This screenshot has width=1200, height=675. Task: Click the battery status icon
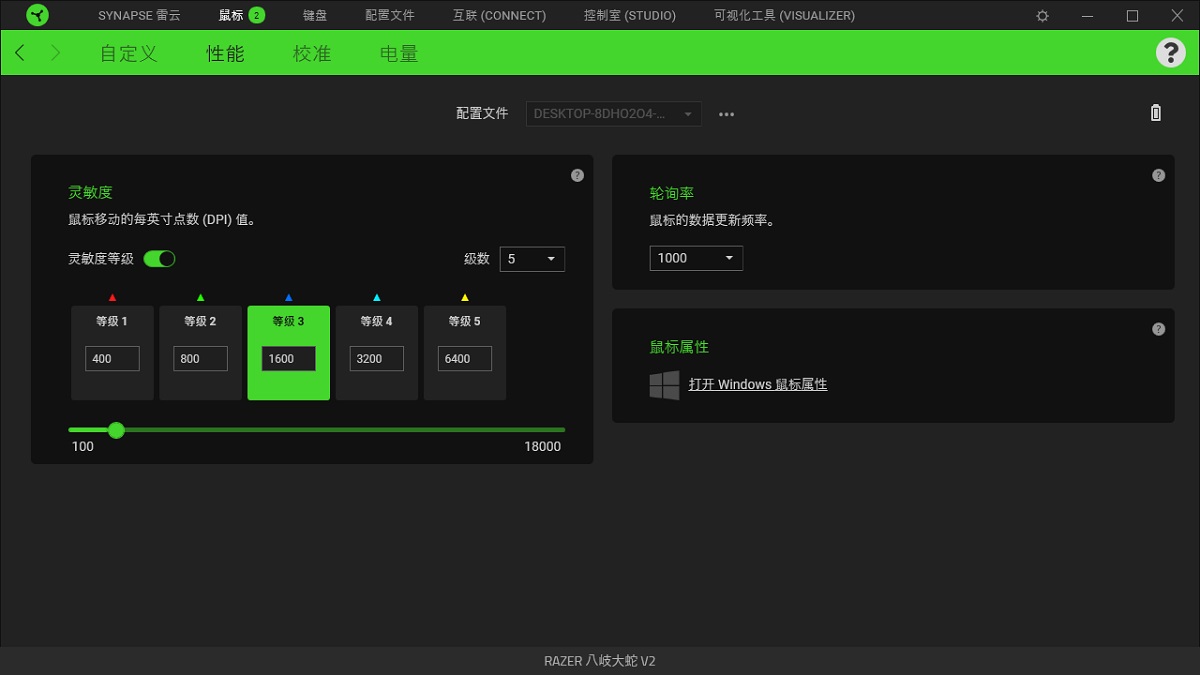tap(1156, 113)
